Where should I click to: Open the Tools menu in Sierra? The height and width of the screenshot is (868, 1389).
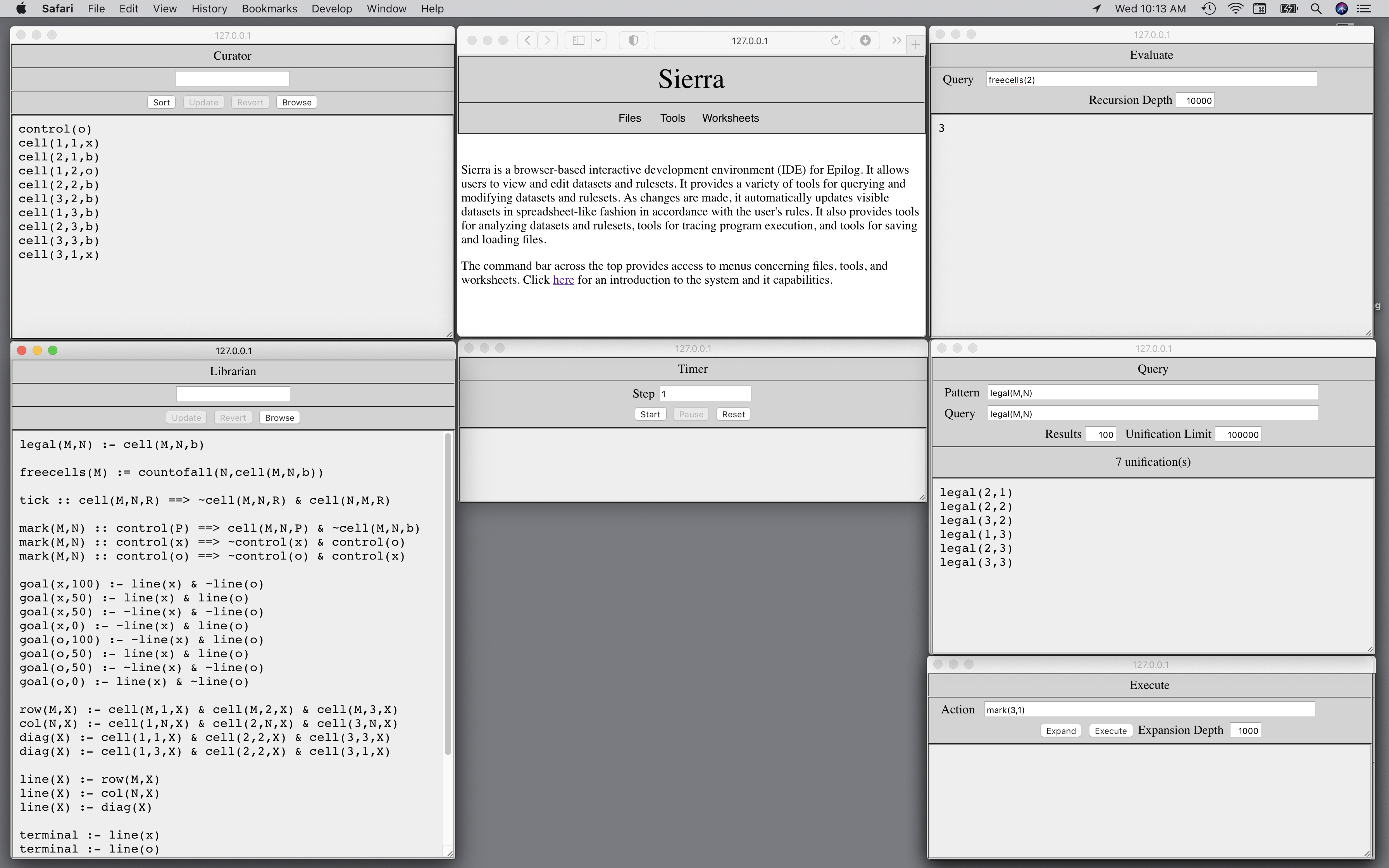[x=672, y=118]
